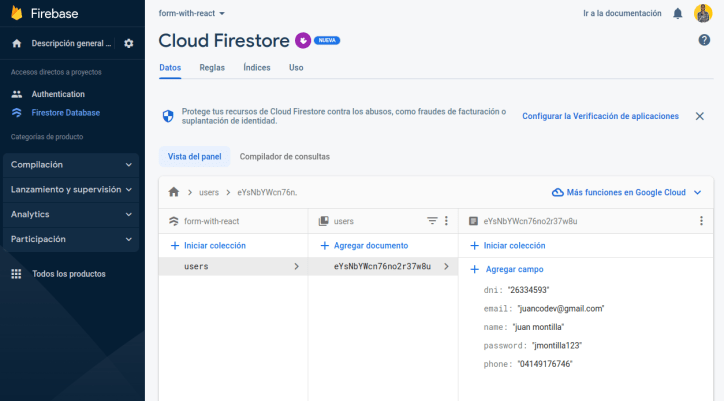Switch to the Uso tab
The width and height of the screenshot is (724, 401).
pyautogui.click(x=296, y=68)
